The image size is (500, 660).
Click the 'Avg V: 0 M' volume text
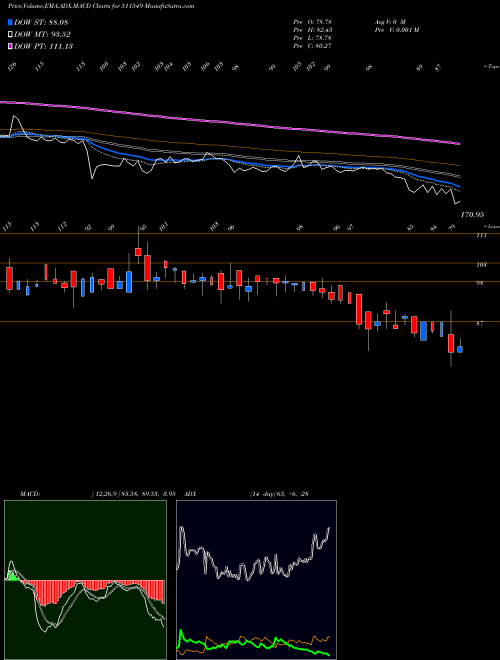tap(390, 21)
